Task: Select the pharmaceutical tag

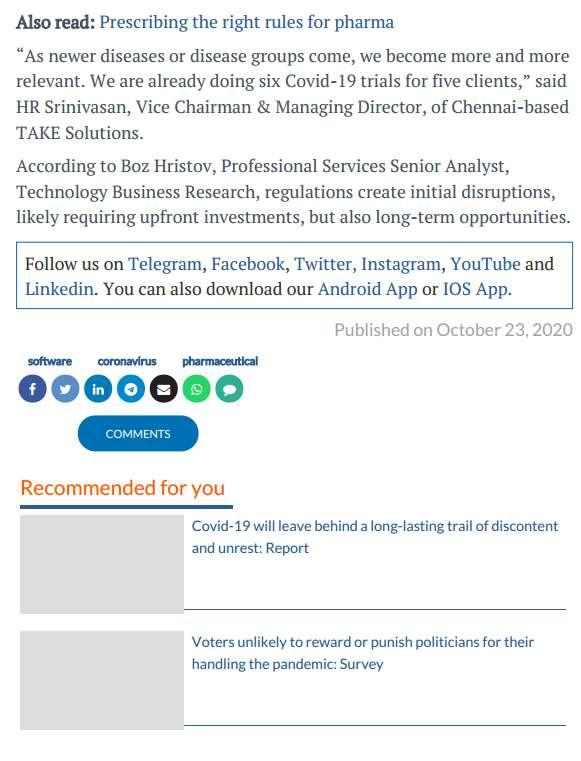Action: coord(220,361)
